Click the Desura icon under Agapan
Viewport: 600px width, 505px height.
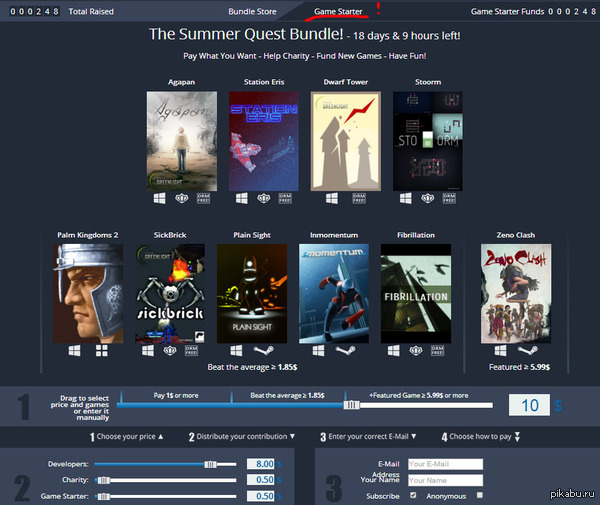182,198
